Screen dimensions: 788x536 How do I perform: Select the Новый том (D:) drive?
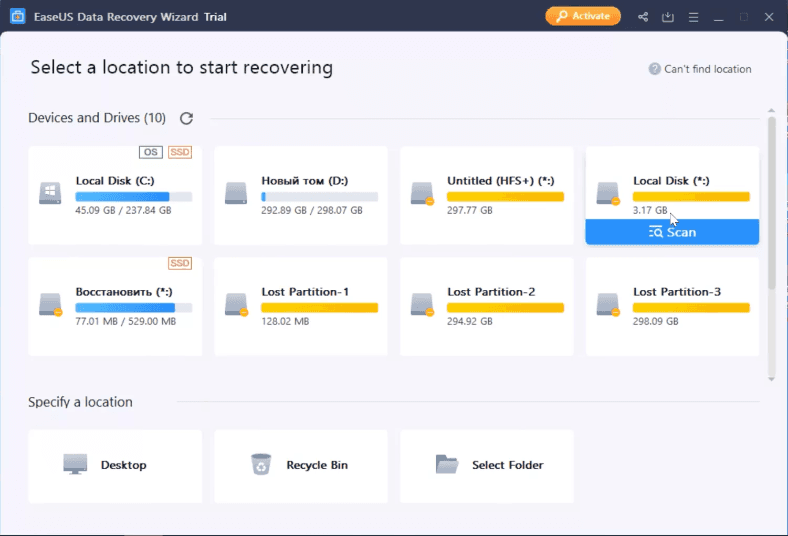[x=300, y=195]
